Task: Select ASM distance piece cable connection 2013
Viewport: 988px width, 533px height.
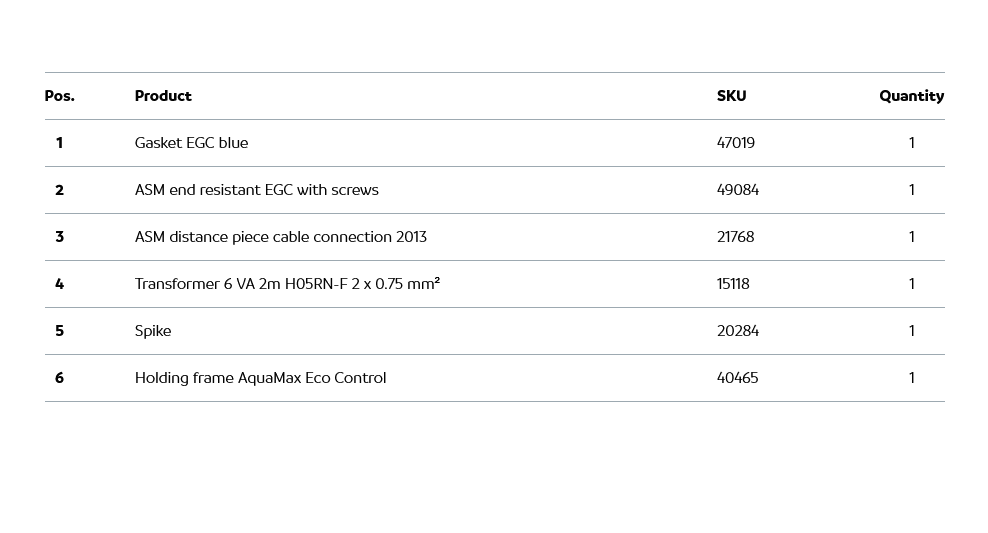Action: click(280, 237)
